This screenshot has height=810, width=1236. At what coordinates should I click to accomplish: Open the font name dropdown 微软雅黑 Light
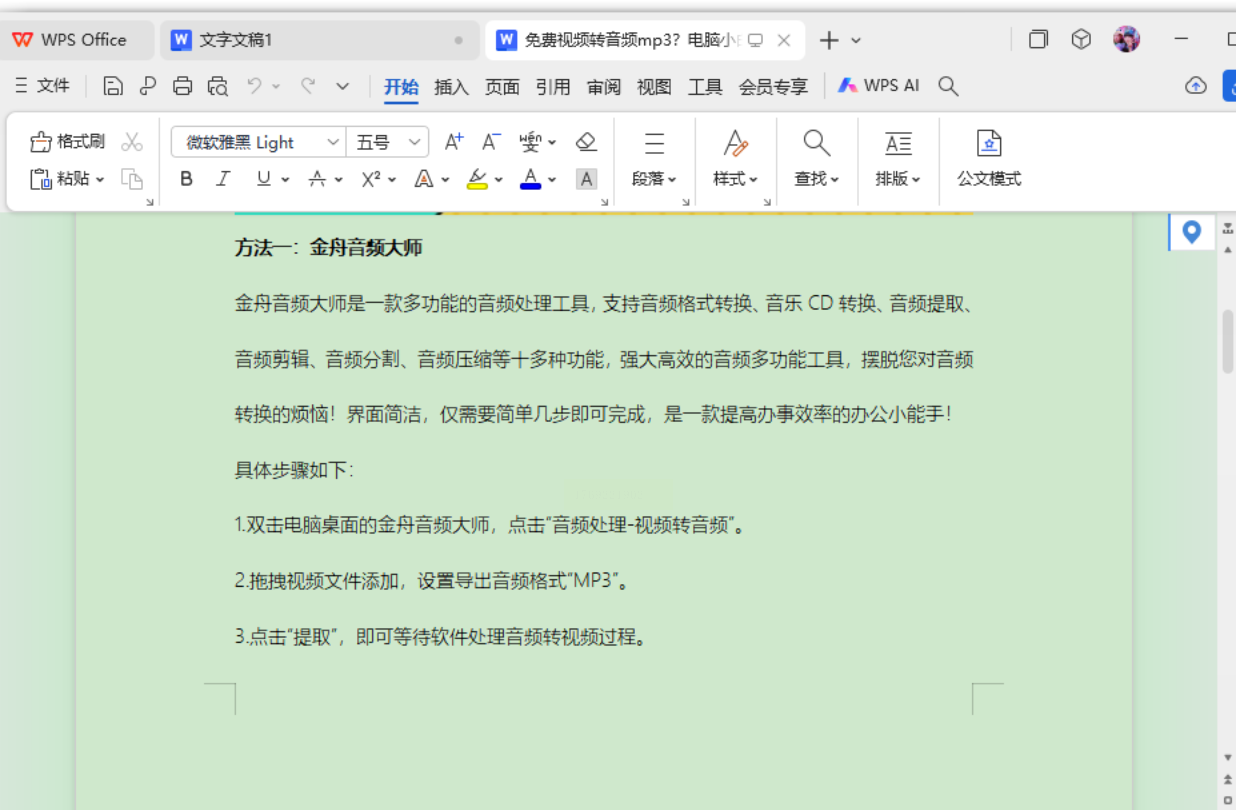(332, 142)
